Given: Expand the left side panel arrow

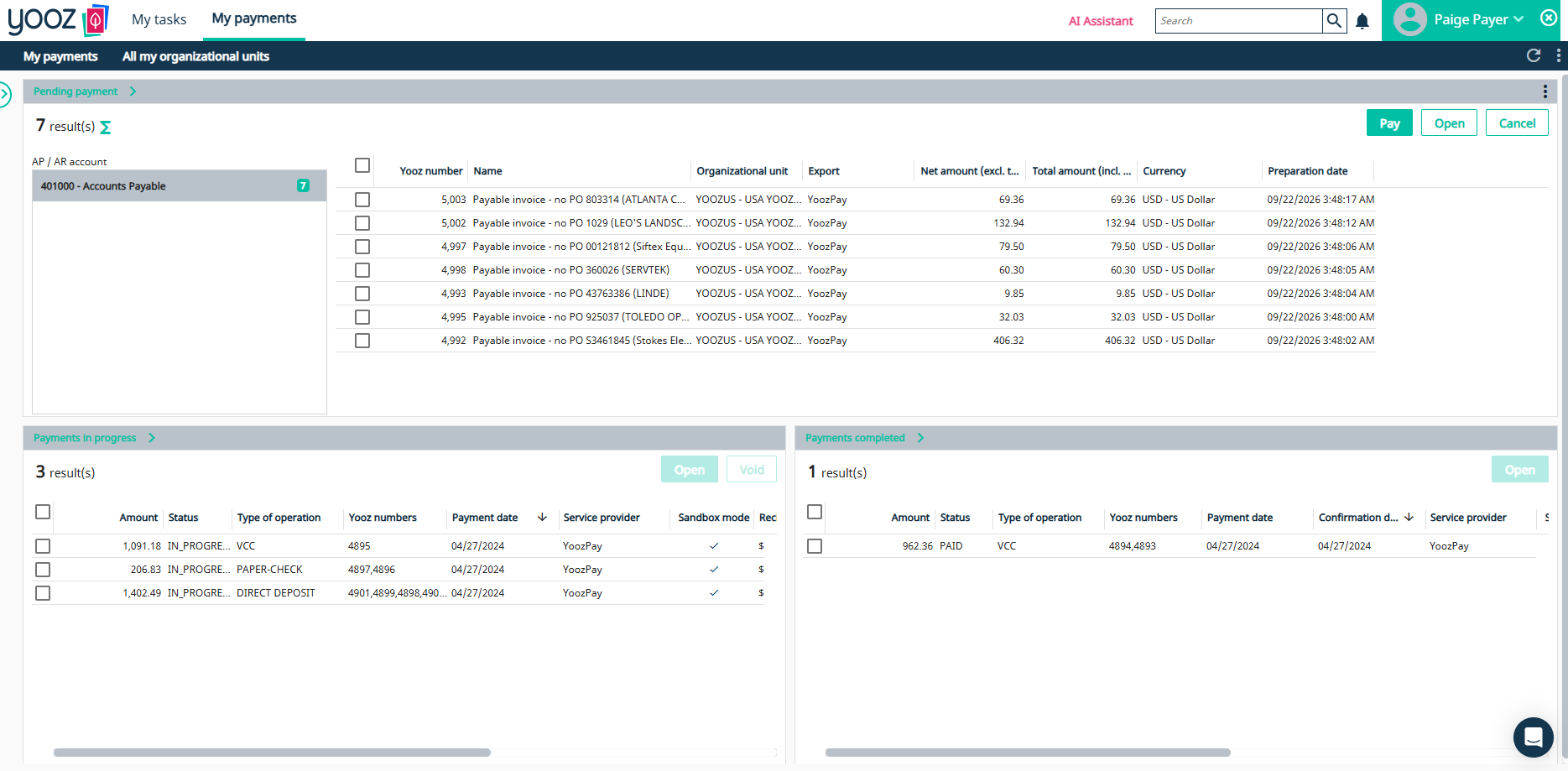Looking at the screenshot, I should point(5,94).
